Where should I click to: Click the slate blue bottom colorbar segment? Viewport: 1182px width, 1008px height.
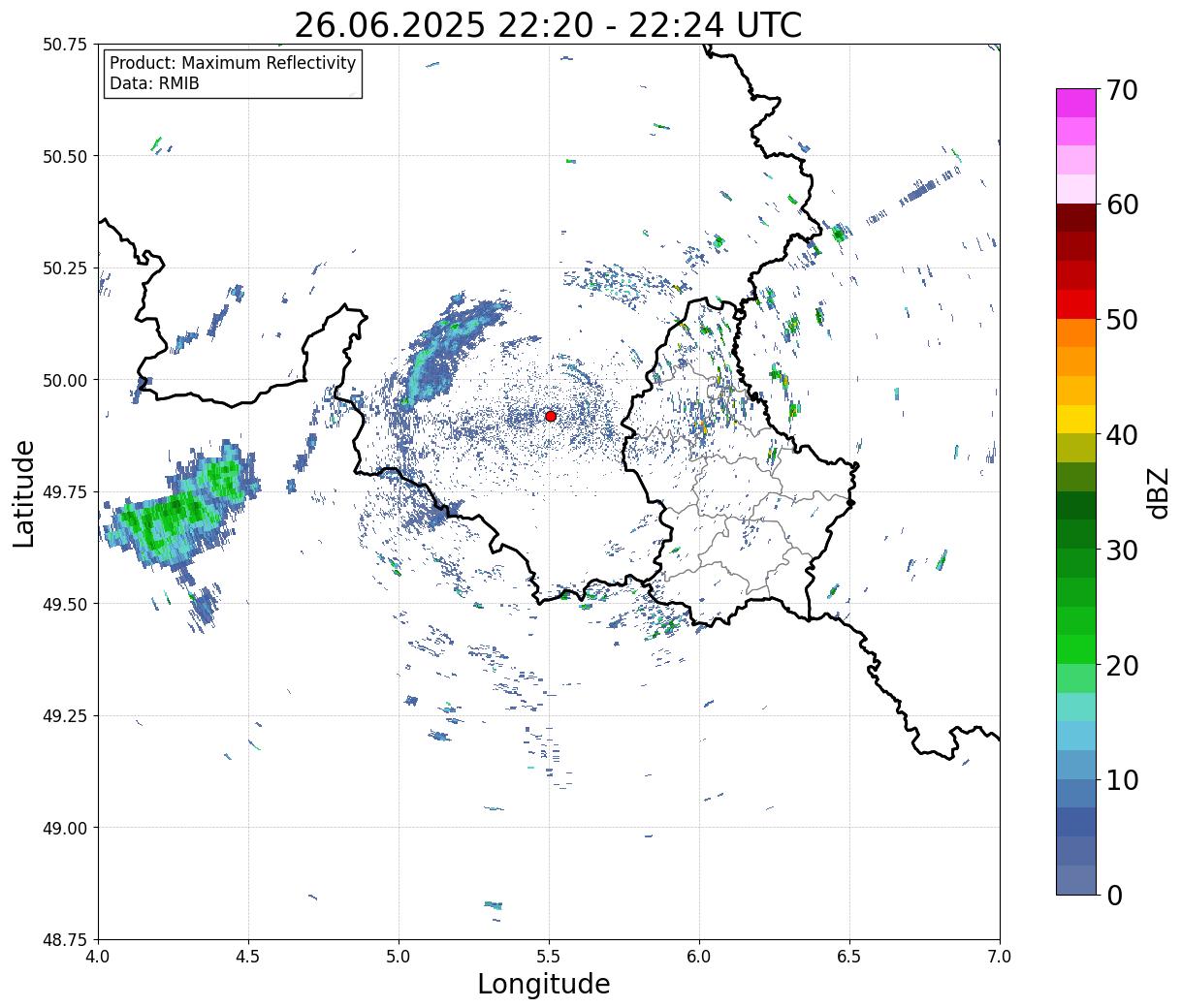tap(1076, 880)
